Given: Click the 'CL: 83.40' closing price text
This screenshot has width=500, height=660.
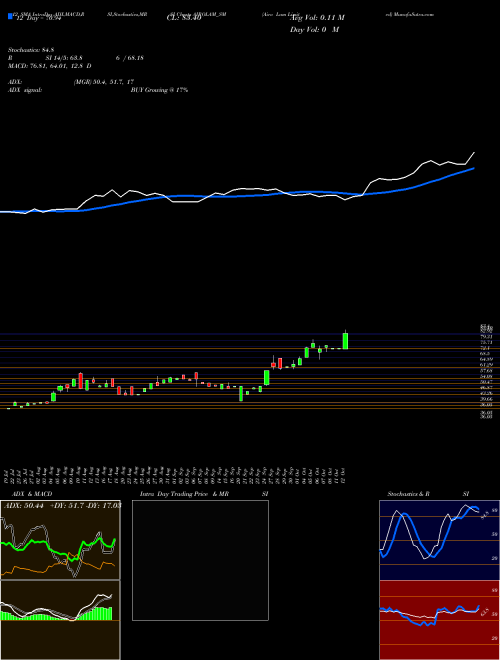Looking at the screenshot, I should click(184, 18).
